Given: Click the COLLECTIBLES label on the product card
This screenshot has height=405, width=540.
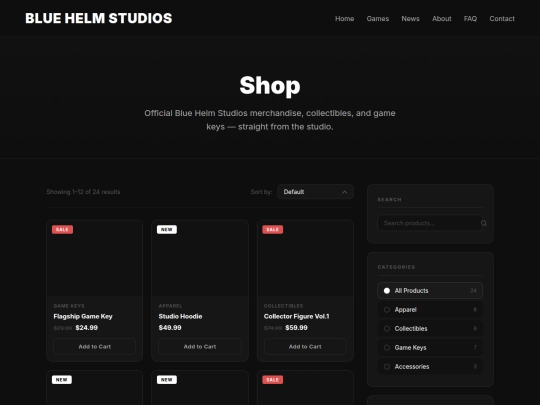Looking at the screenshot, I should coord(283,306).
